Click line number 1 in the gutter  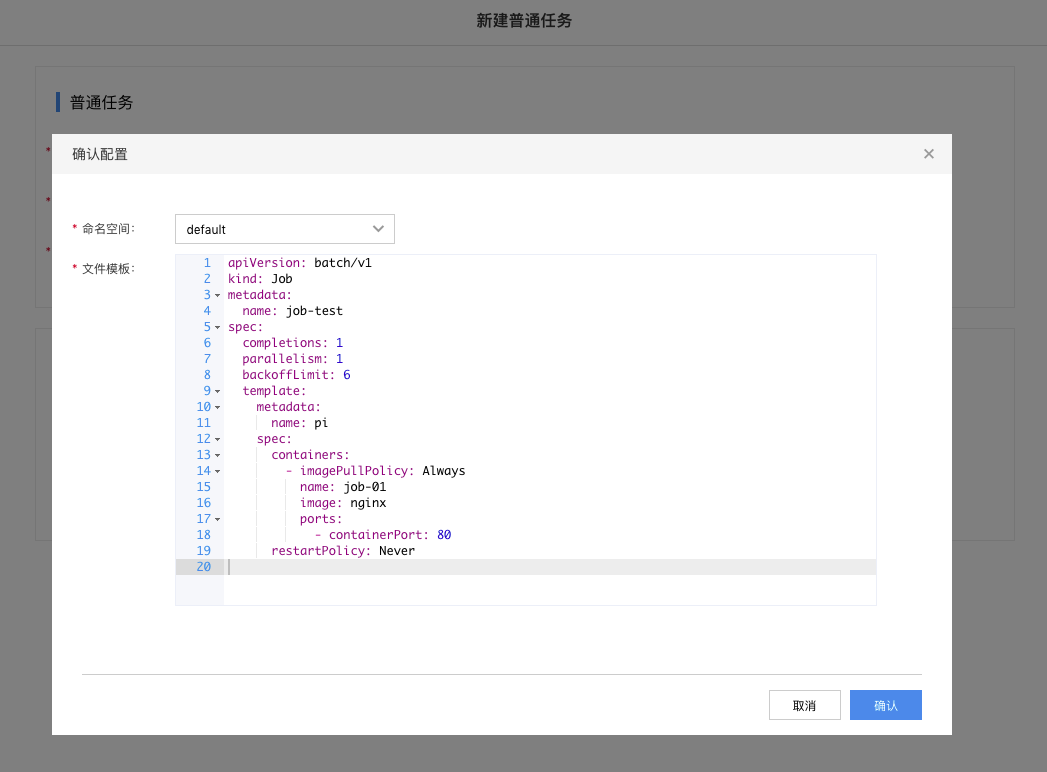207,263
